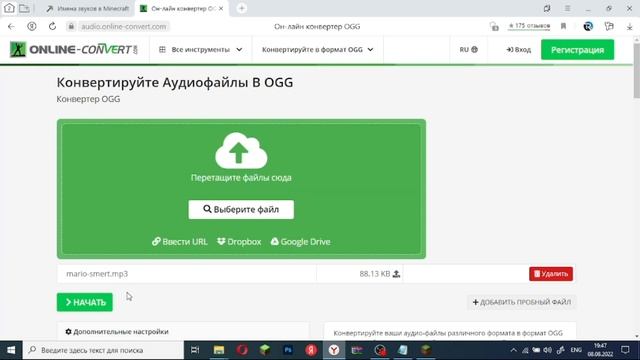This screenshot has width=640, height=360.
Task: Click the red Удалить button
Action: point(551,274)
